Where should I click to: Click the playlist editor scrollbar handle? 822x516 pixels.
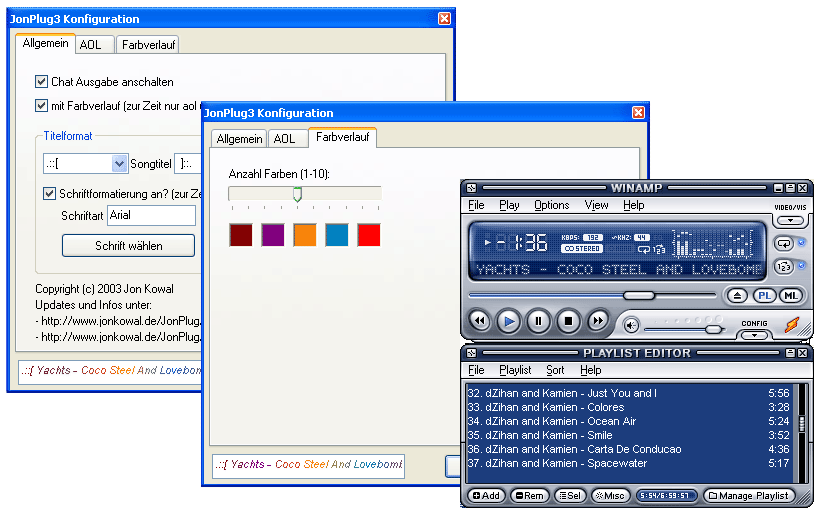802,423
